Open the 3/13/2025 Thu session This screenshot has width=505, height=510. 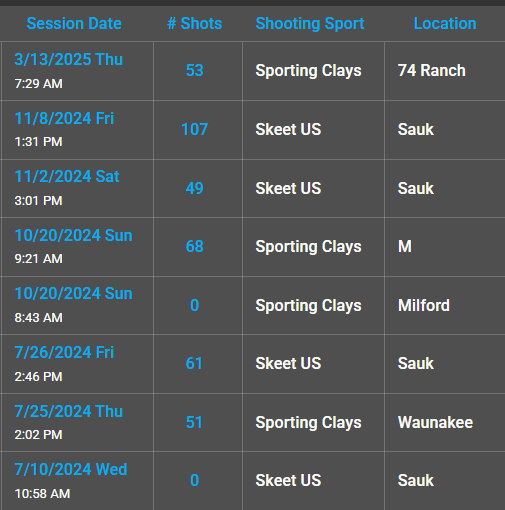point(69,59)
